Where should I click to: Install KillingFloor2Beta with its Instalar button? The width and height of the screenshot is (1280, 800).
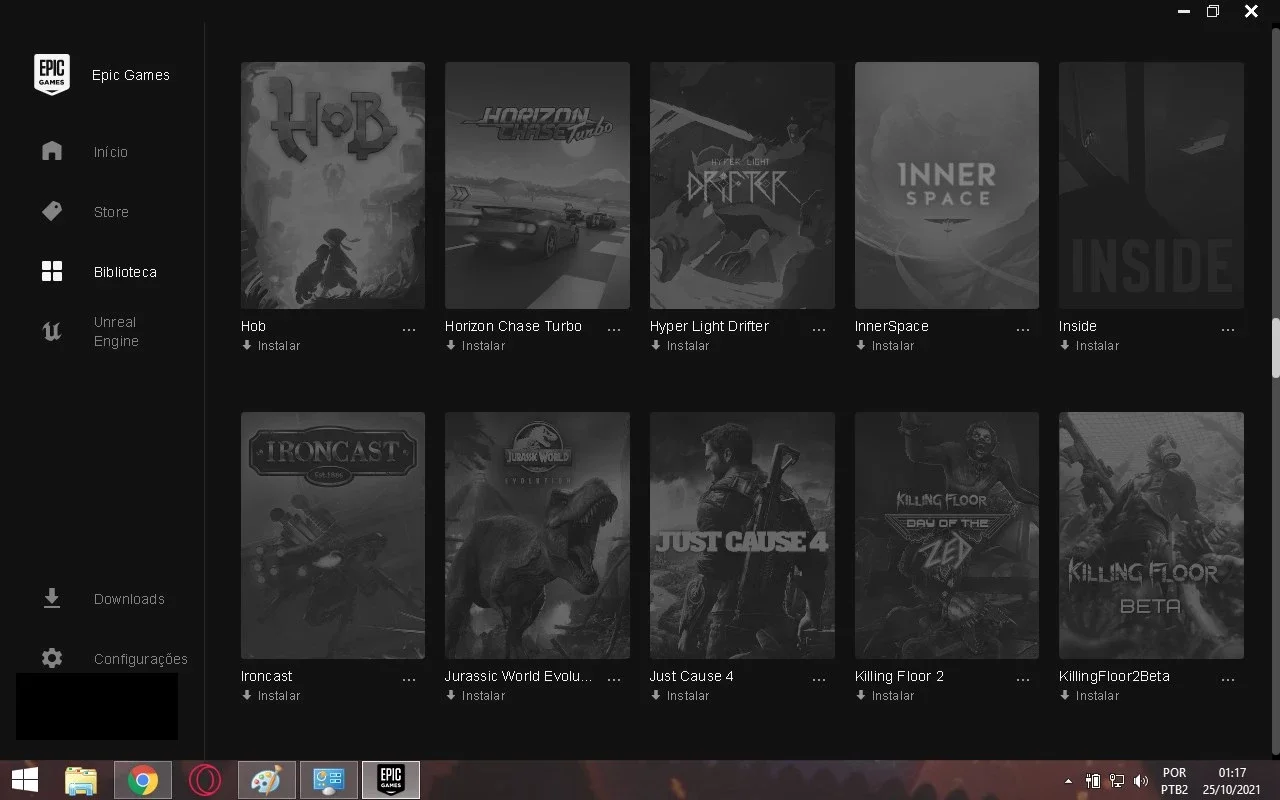pyautogui.click(x=1089, y=696)
